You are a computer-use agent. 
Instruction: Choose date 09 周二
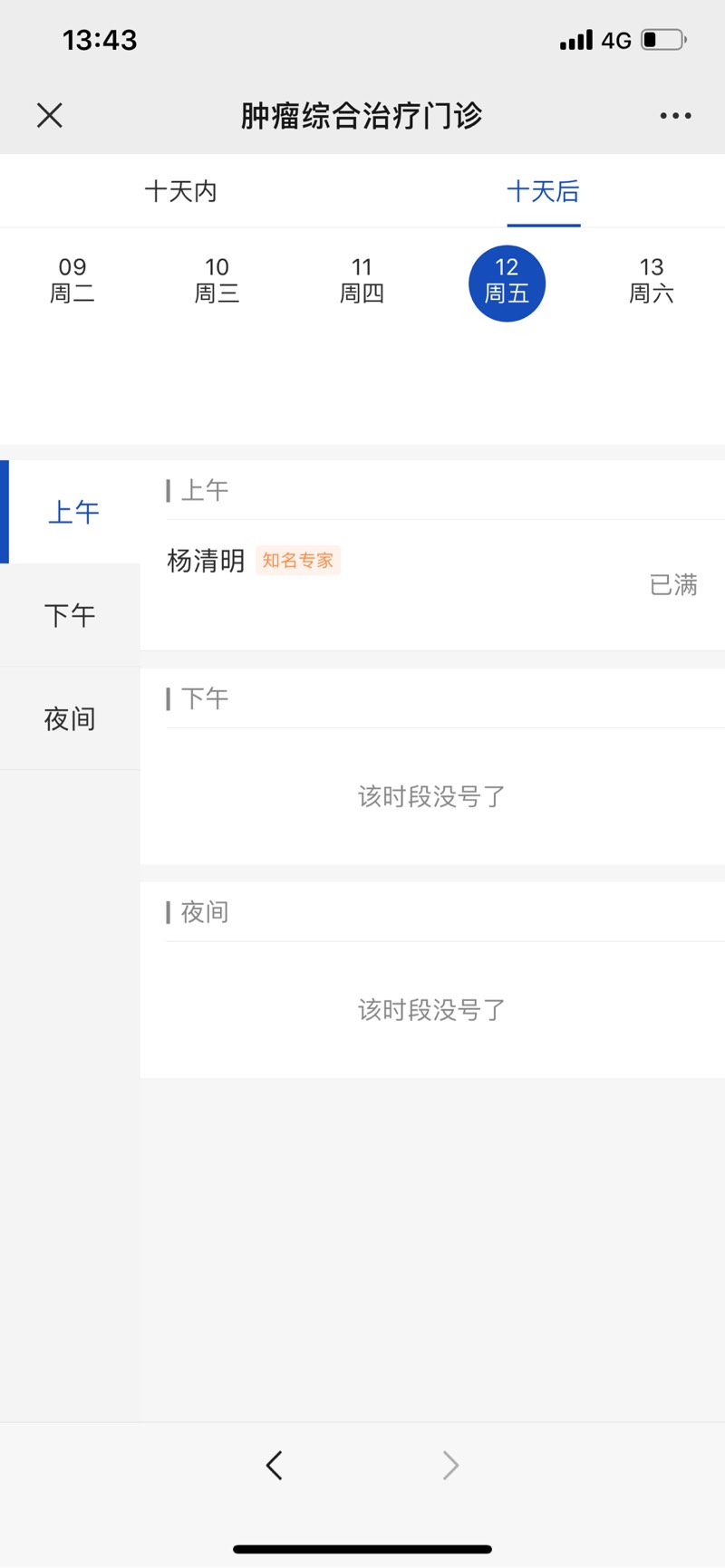pyautogui.click(x=72, y=280)
